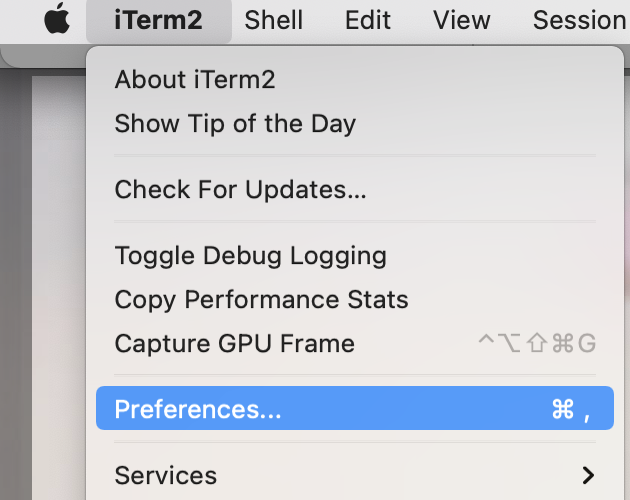Open the Session menu
This screenshot has height=500, width=630.
581,20
